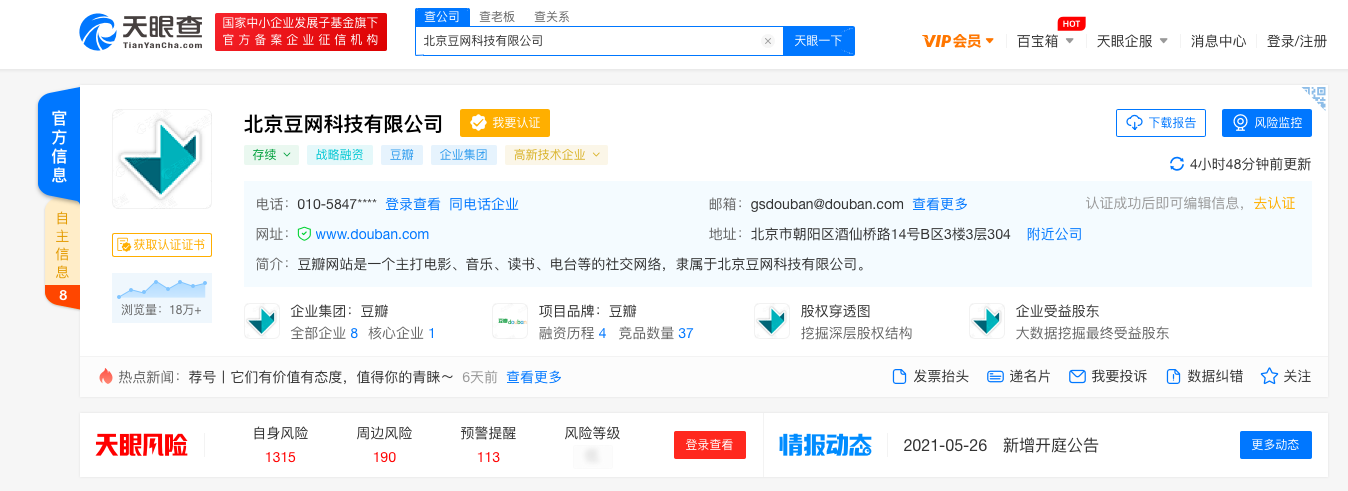
Task: Click the 我要投诉 envelope icon
Action: click(1077, 377)
